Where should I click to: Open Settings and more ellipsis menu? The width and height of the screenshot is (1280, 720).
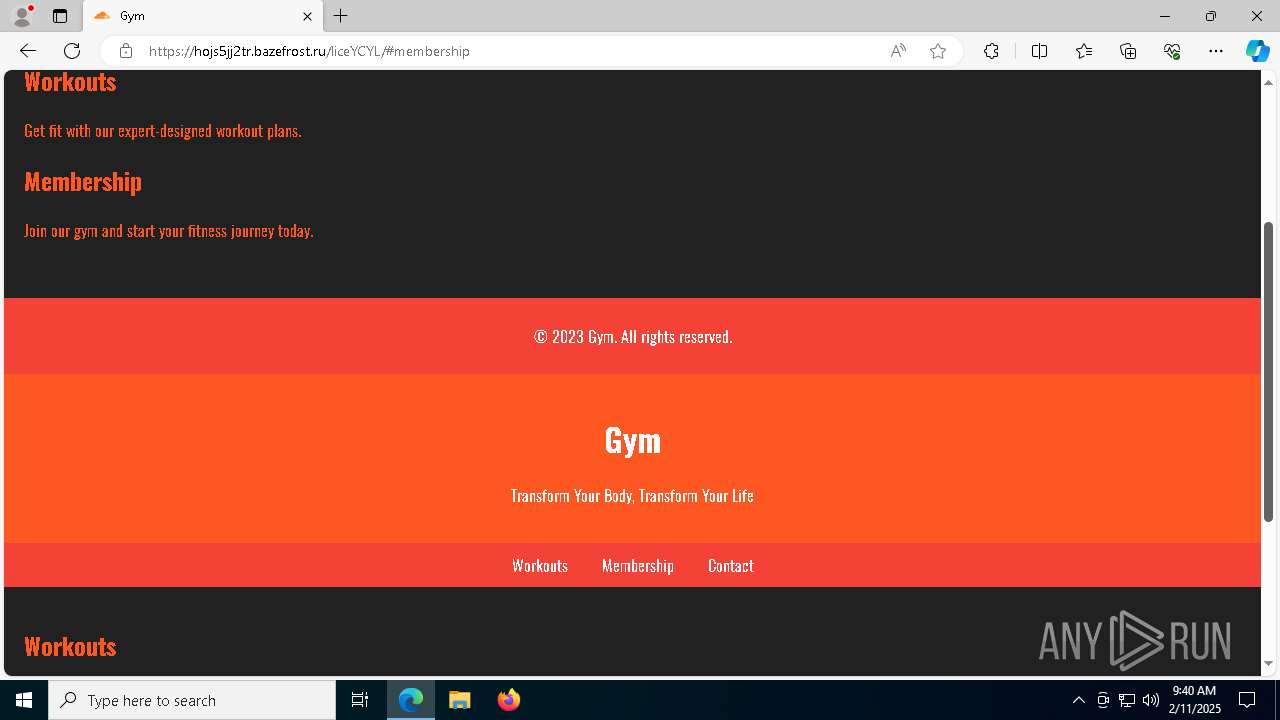(1216, 51)
